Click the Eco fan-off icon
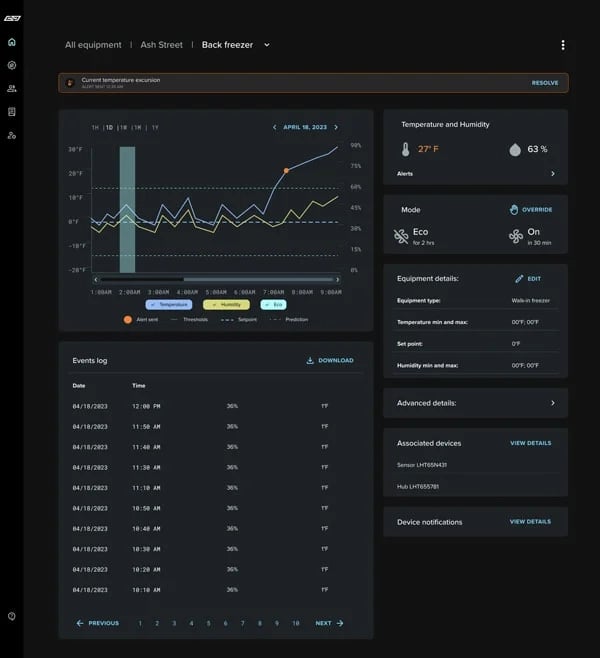Viewport: 600px width, 658px height. [401, 236]
